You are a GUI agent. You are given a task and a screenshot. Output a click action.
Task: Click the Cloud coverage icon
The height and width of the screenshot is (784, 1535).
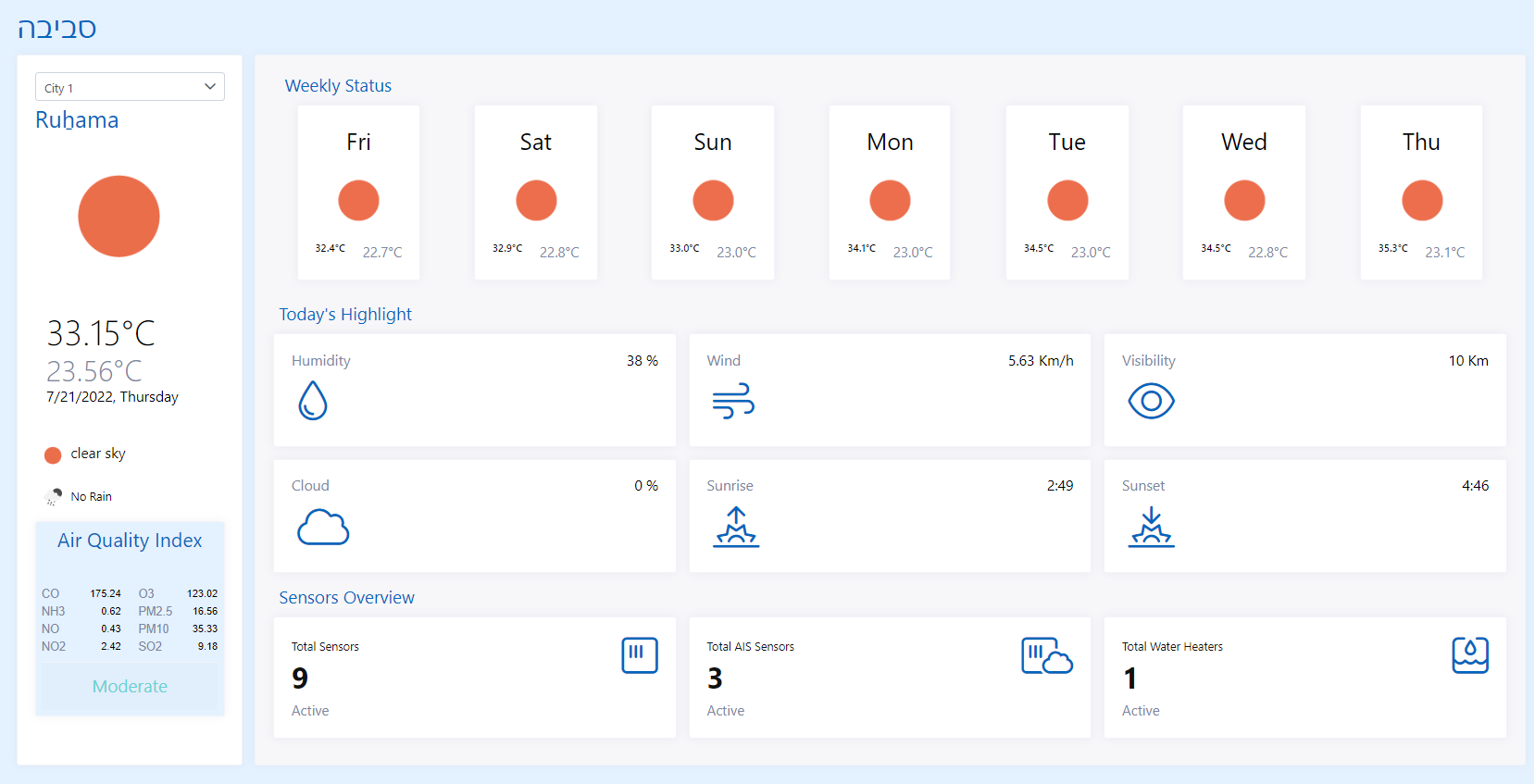pyautogui.click(x=323, y=527)
